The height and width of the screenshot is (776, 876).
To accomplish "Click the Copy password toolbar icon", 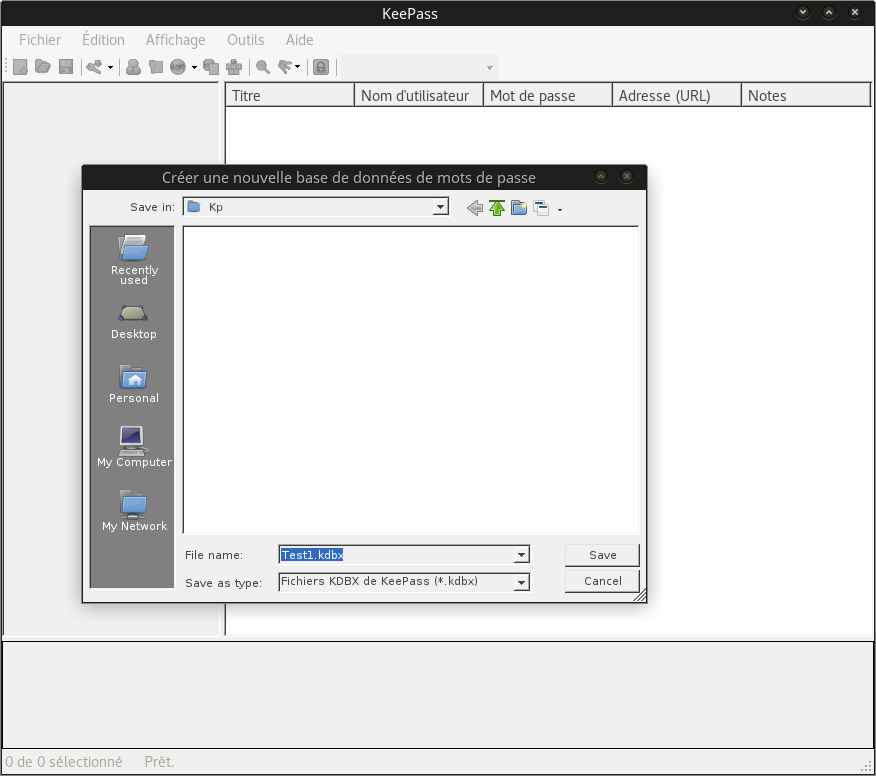I will (156, 67).
